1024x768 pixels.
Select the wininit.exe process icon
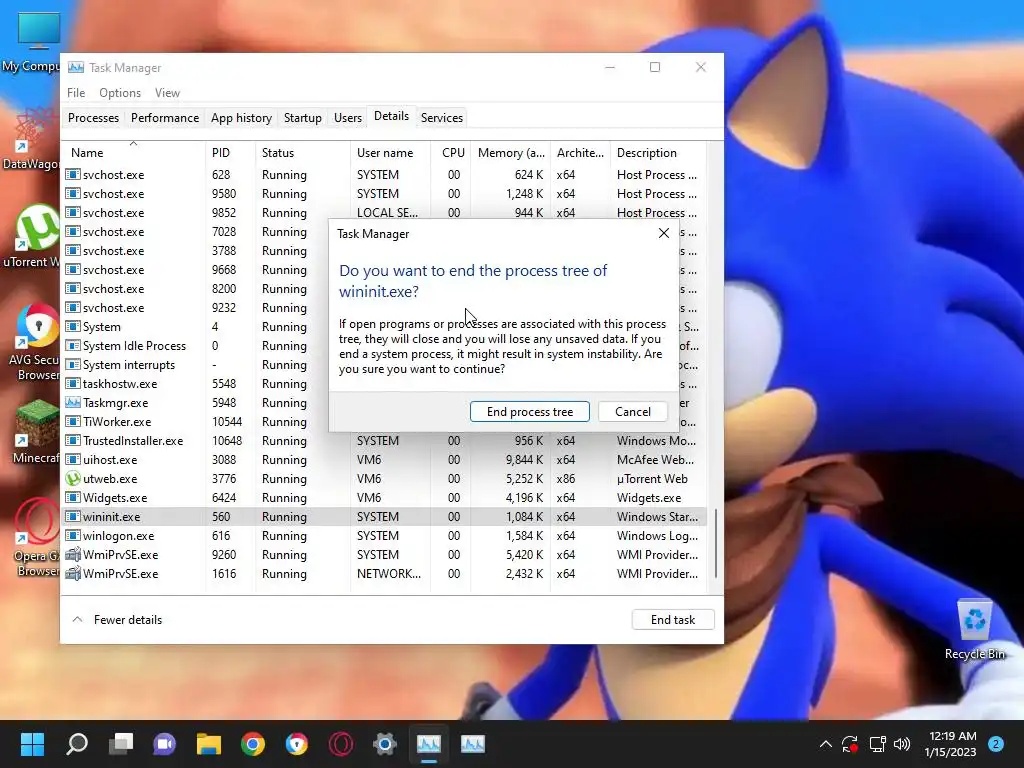click(72, 516)
